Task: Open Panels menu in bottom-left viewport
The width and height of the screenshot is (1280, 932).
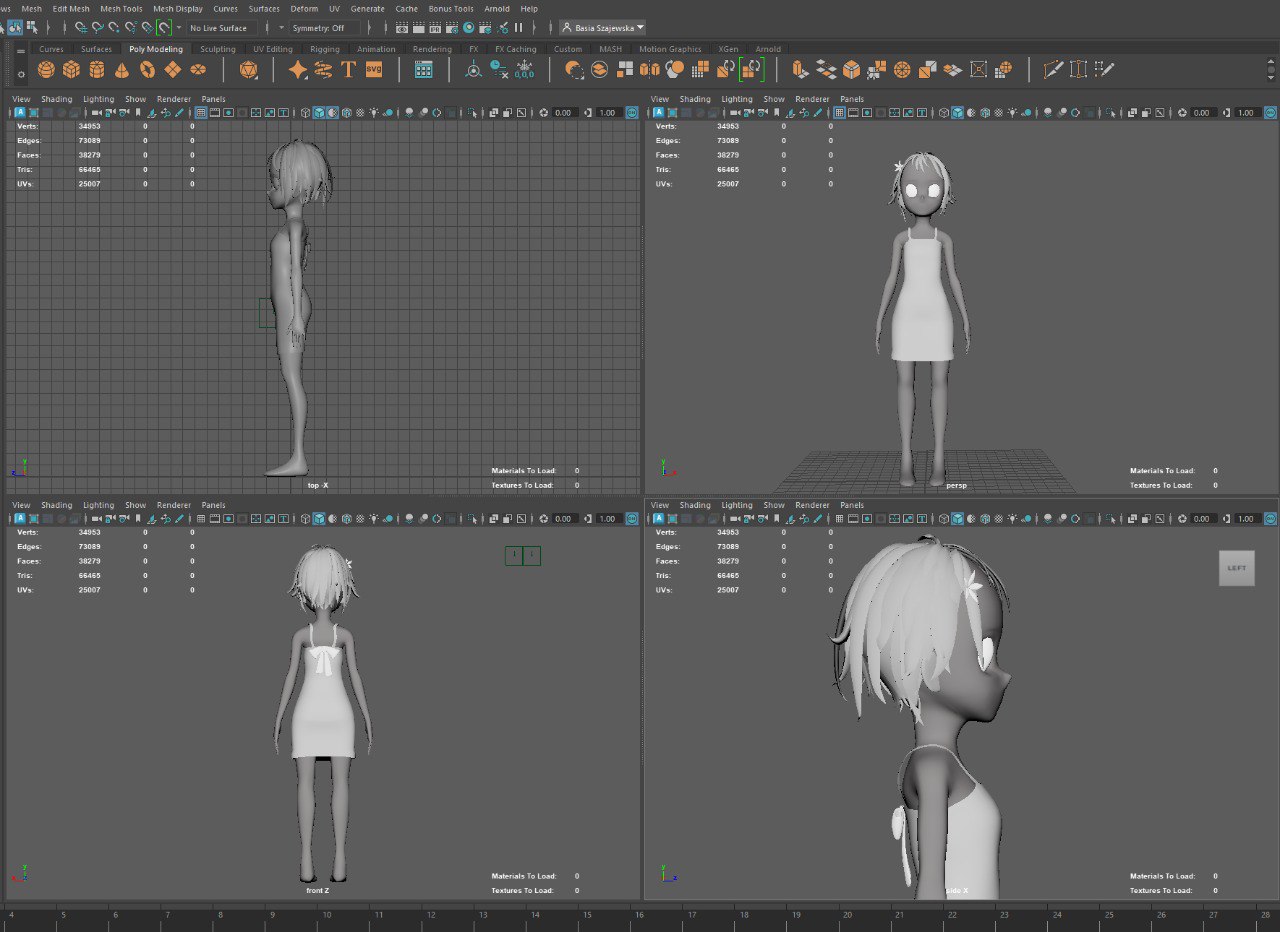Action: (213, 505)
